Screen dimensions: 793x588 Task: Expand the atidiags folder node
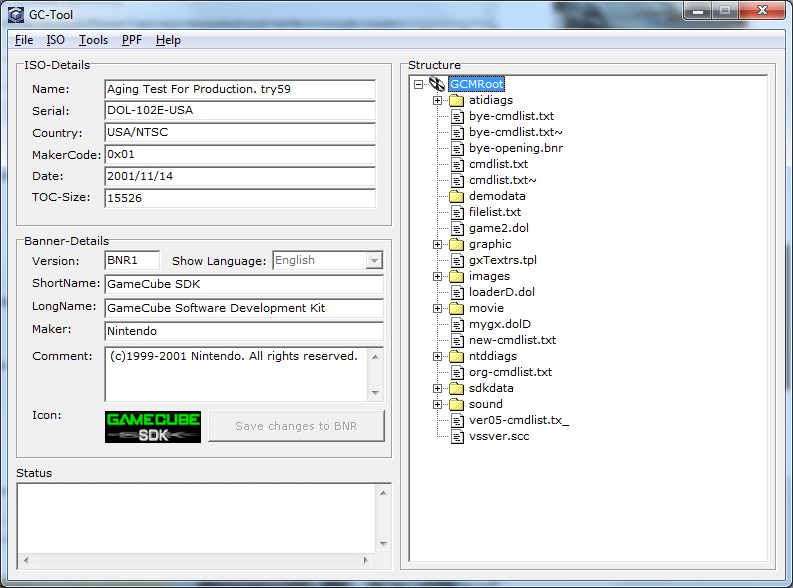point(437,101)
